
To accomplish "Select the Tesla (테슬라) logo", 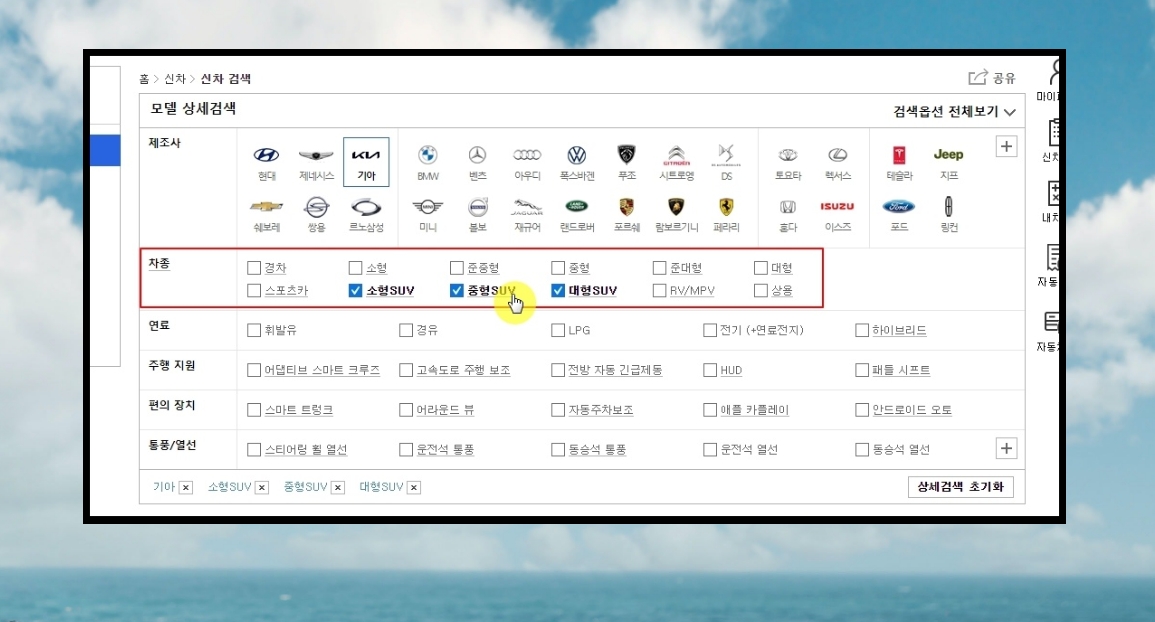I will click(x=899, y=156).
